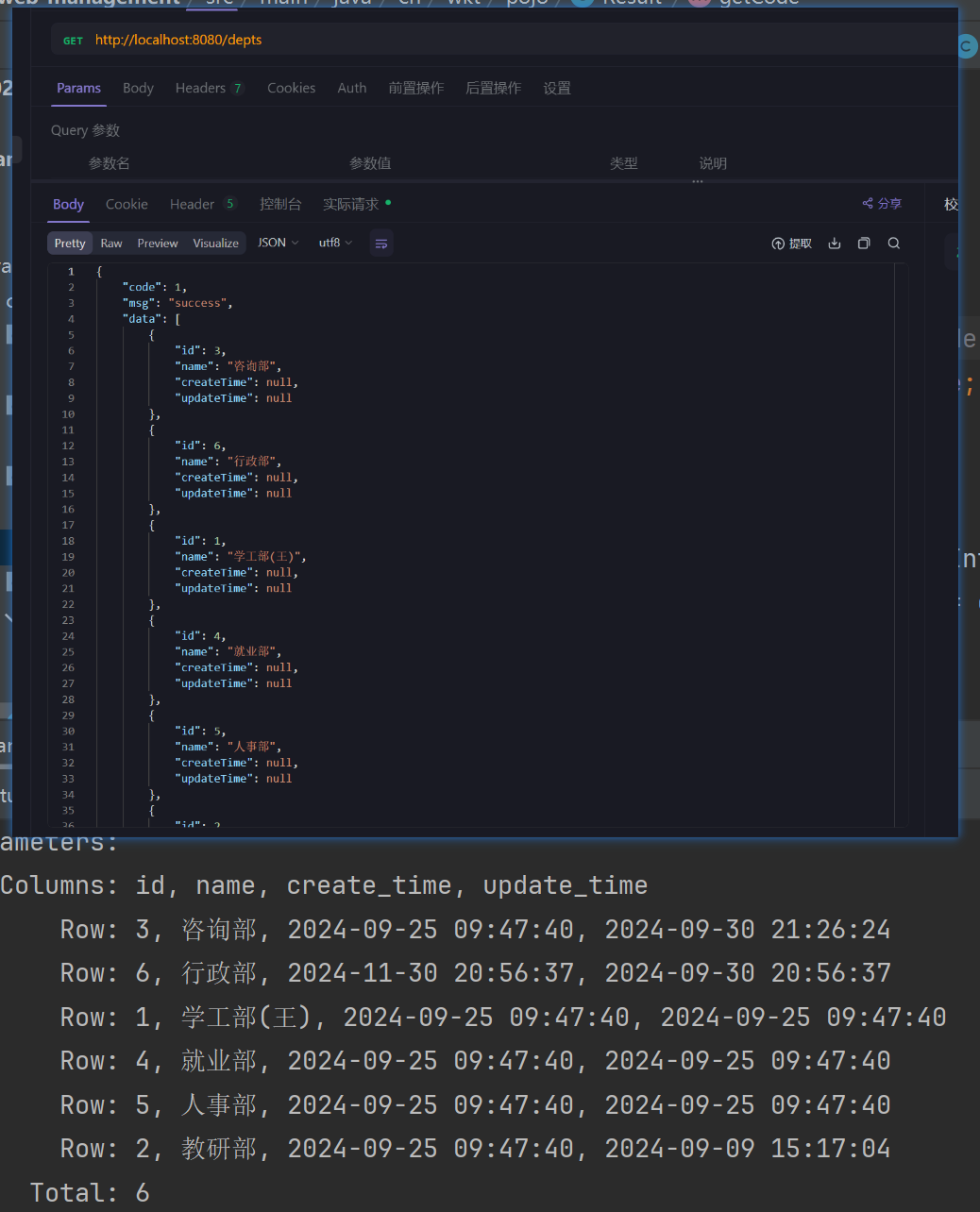The height and width of the screenshot is (1212, 980).
Task: Open the GET method dropdown
Action: [x=73, y=41]
